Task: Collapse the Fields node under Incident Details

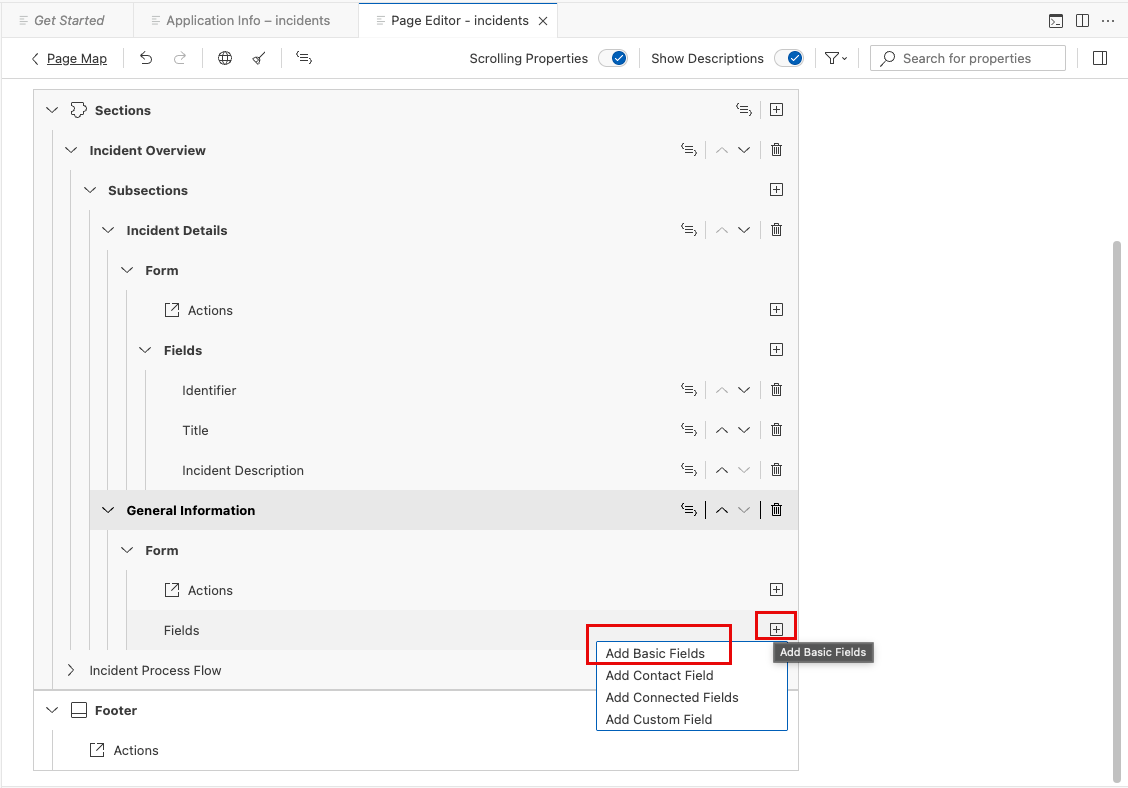Action: pyautogui.click(x=145, y=350)
